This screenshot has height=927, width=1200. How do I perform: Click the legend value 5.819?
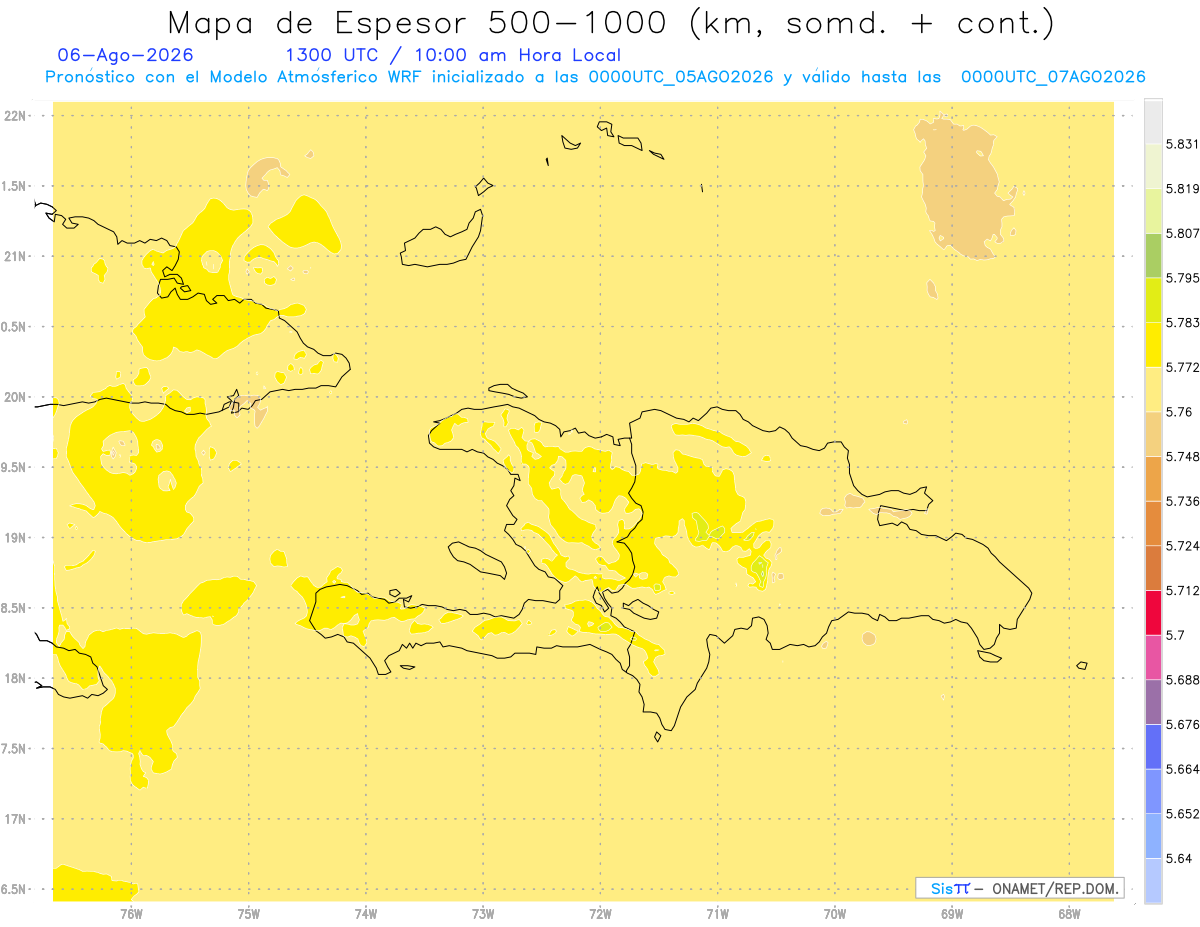pos(1182,189)
